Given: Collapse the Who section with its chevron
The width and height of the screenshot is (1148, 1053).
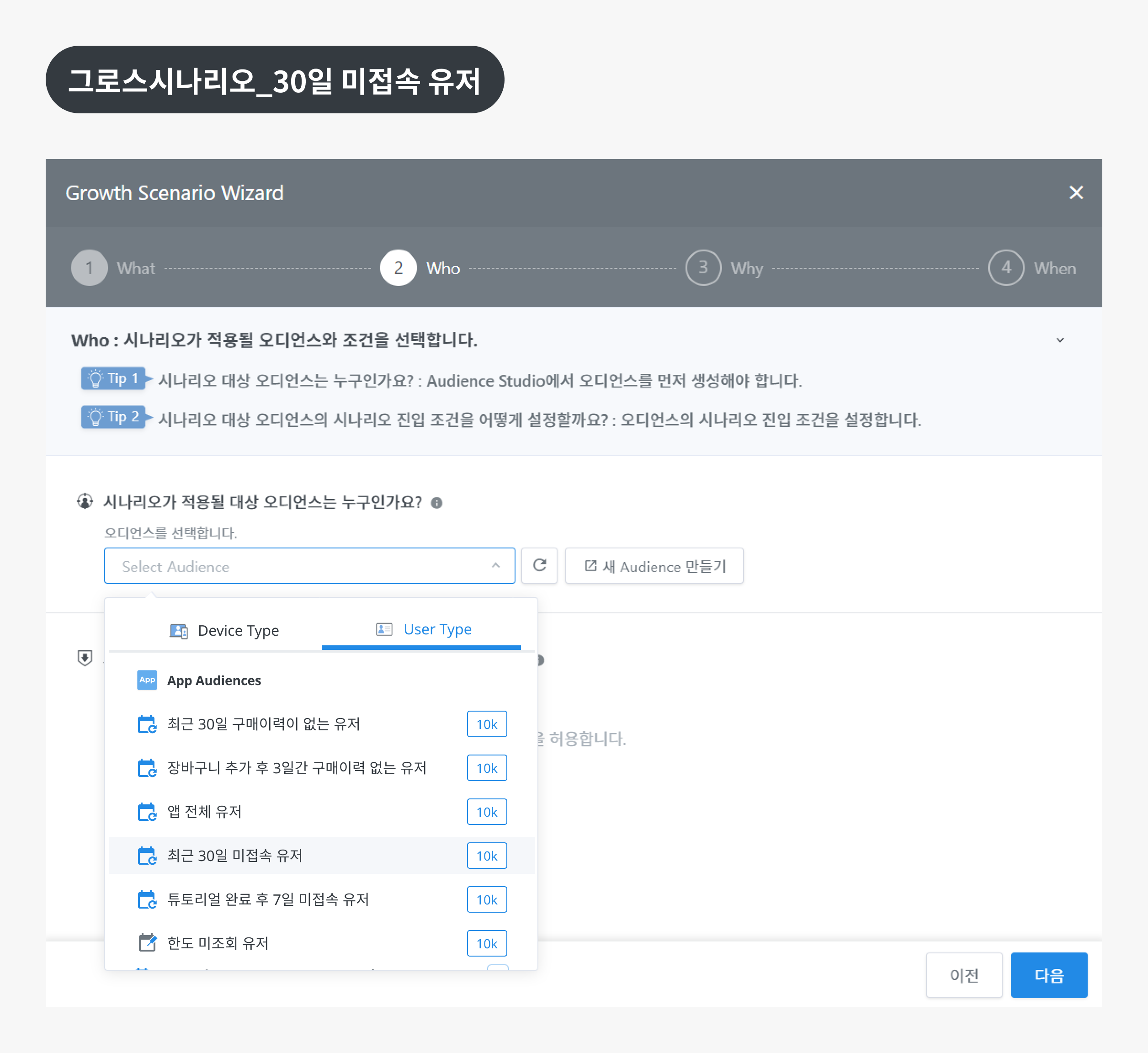Looking at the screenshot, I should click(x=1060, y=340).
